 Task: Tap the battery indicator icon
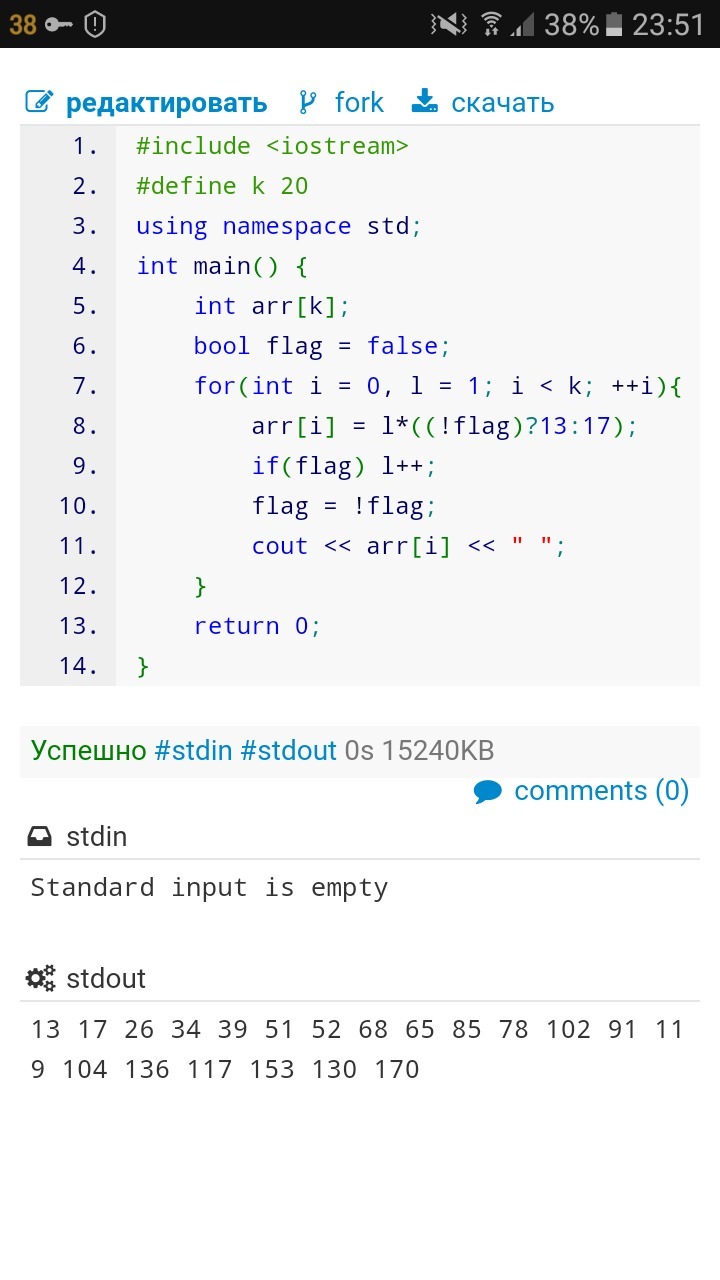click(614, 24)
